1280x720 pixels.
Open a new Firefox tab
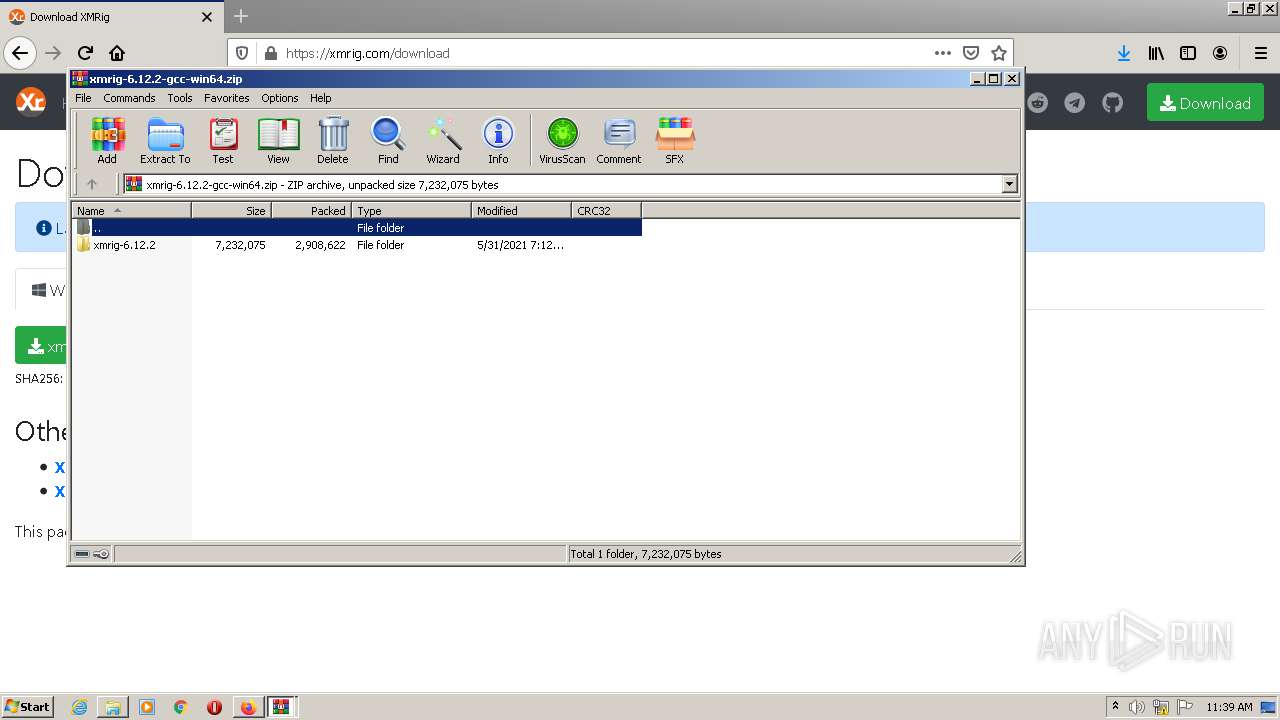point(240,16)
